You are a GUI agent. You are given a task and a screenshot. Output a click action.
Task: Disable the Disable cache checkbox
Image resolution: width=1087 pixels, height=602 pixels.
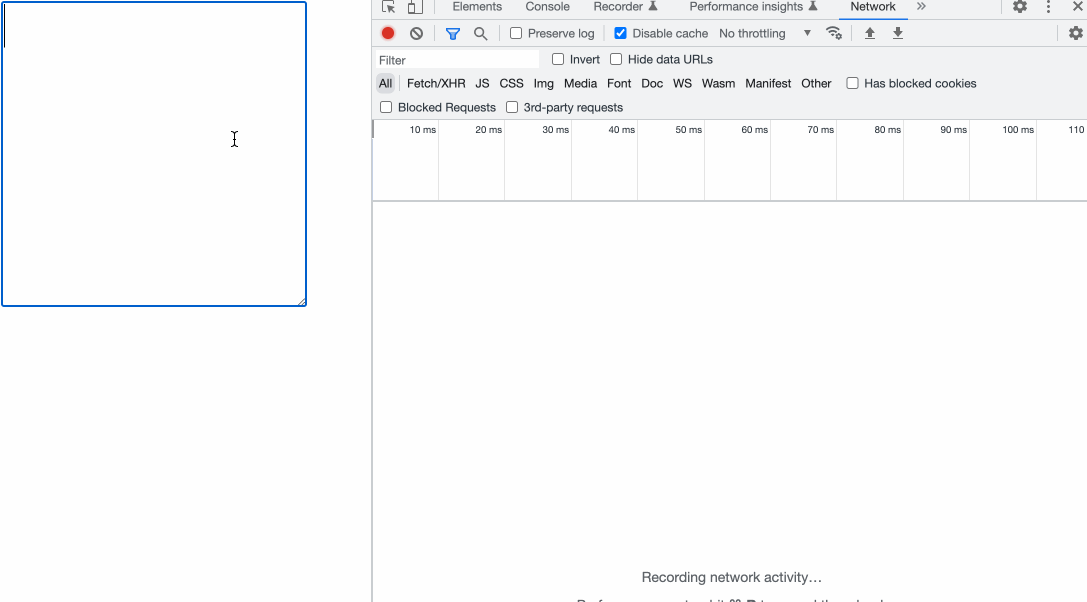coord(620,33)
